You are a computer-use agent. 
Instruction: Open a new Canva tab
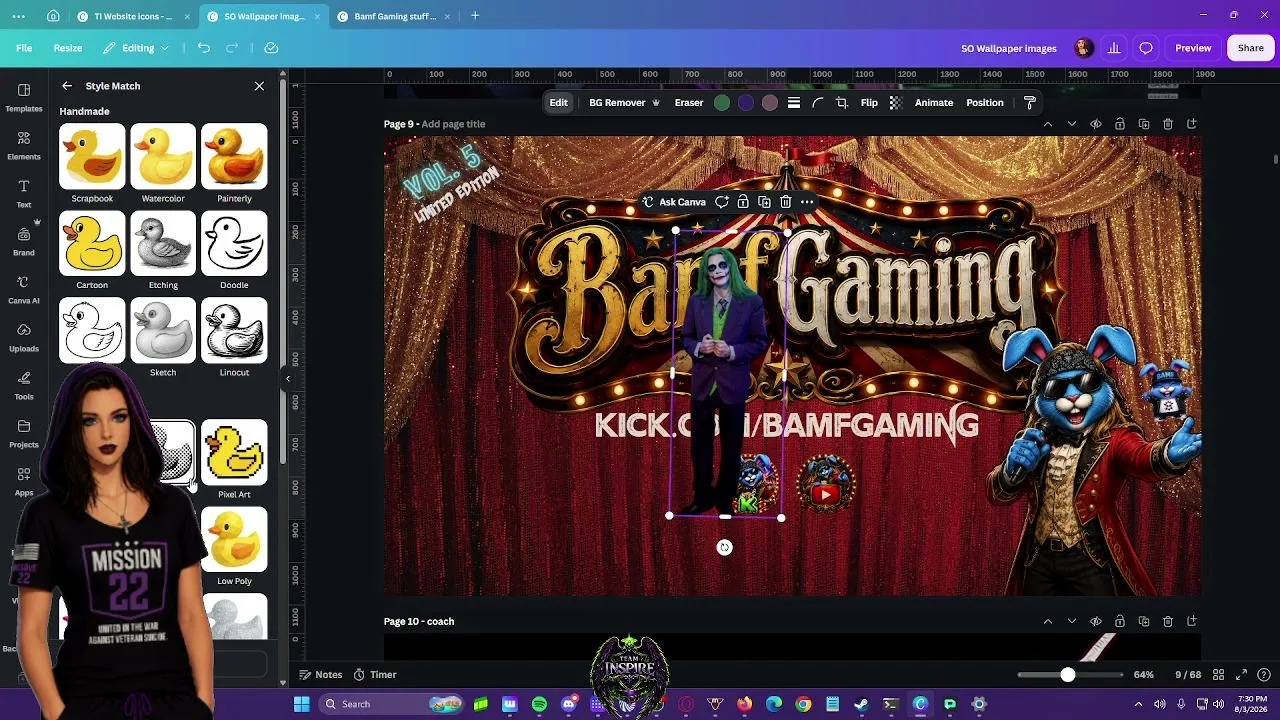475,16
